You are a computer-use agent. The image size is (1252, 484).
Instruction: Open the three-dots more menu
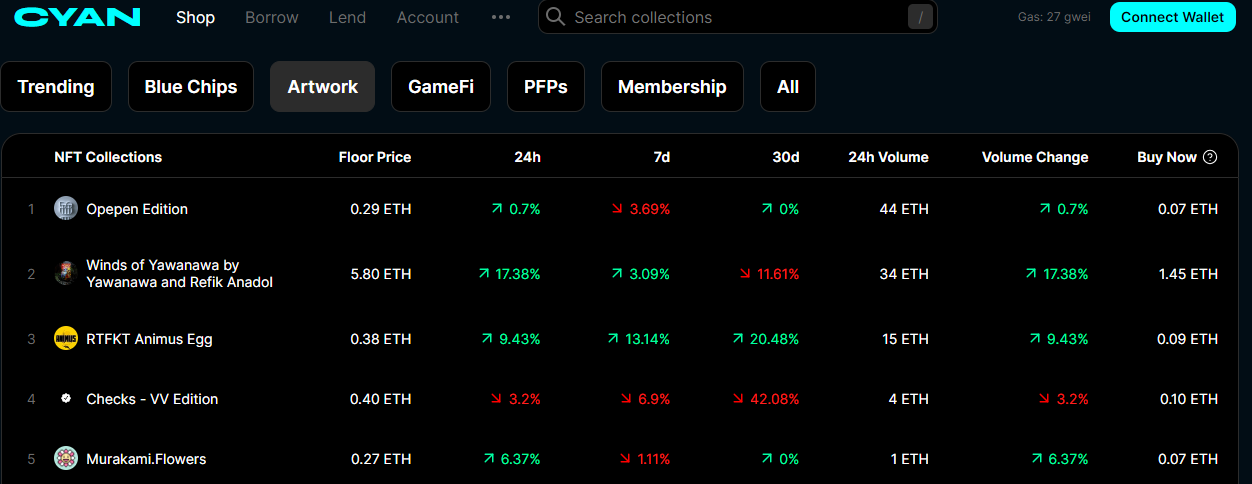(502, 18)
